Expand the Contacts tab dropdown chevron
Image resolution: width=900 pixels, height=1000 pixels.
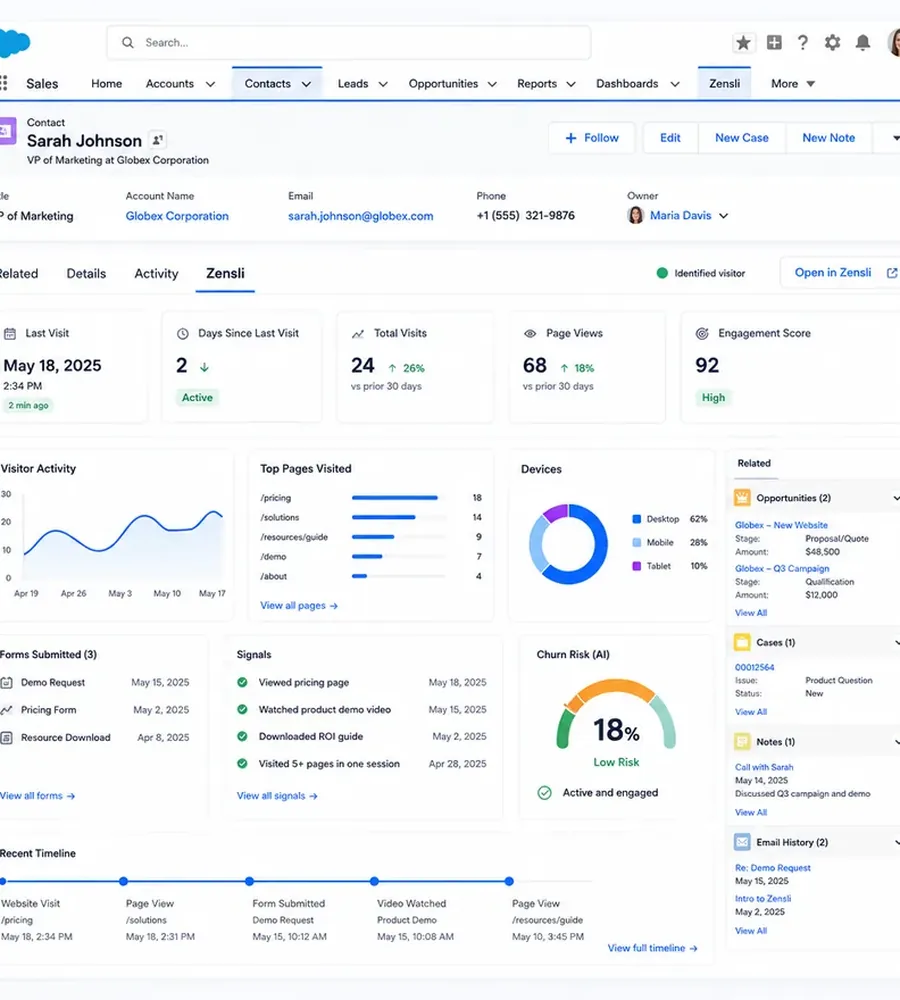coord(306,84)
